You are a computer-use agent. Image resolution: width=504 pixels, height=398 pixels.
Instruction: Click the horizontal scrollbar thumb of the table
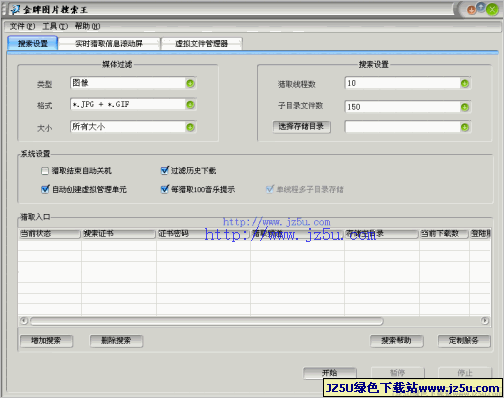207,321
